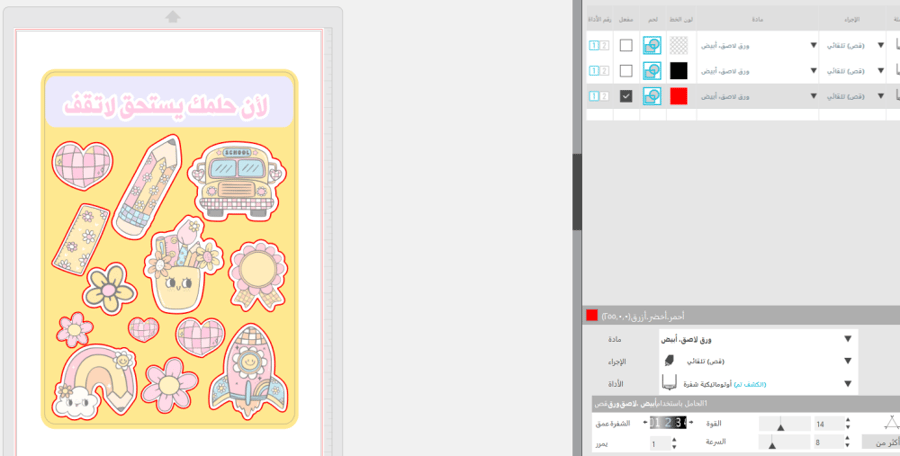
Task: Select the rocket sticker on canvas
Action: point(248,372)
